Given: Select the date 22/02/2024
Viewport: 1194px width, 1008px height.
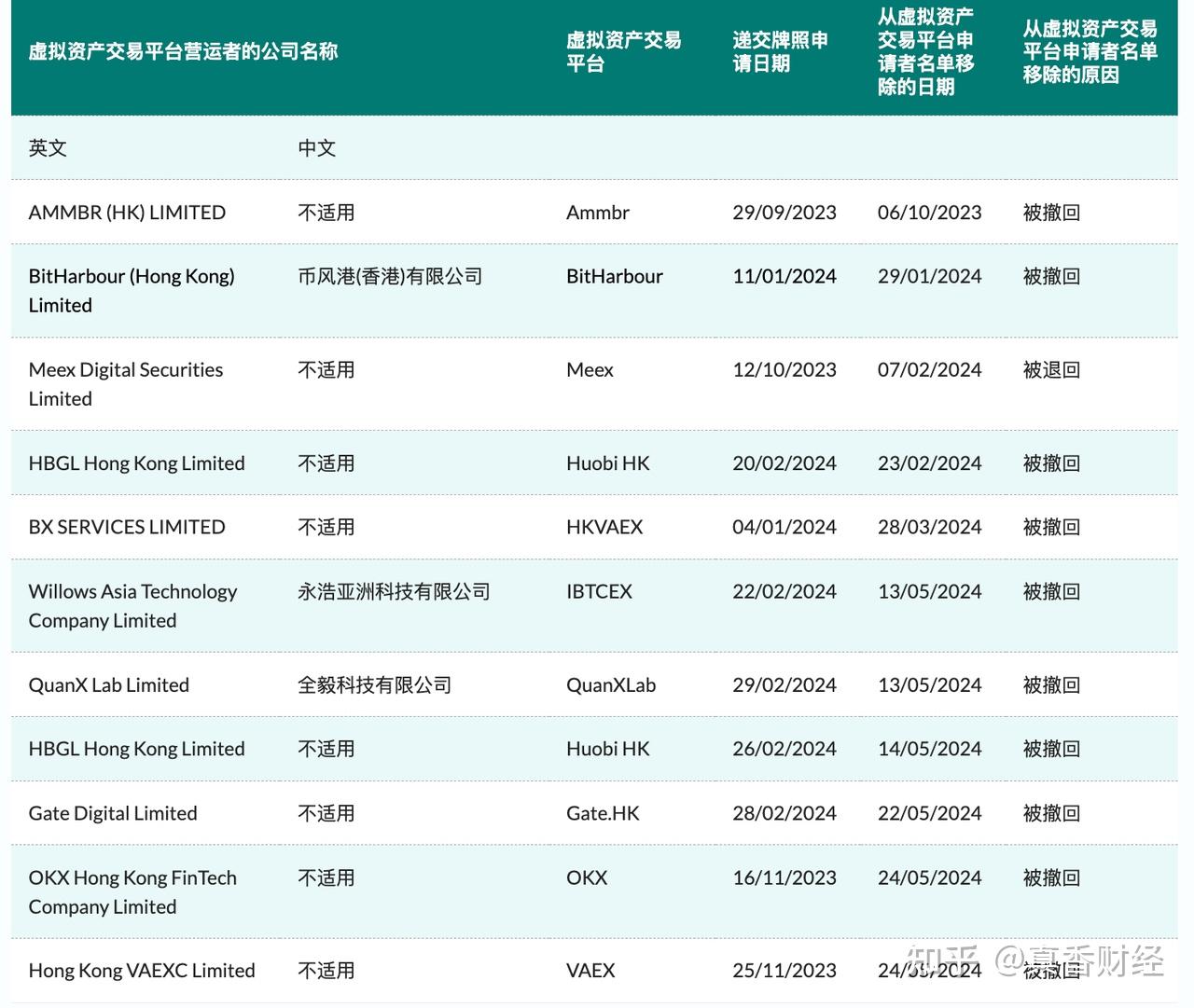Looking at the screenshot, I should [784, 592].
